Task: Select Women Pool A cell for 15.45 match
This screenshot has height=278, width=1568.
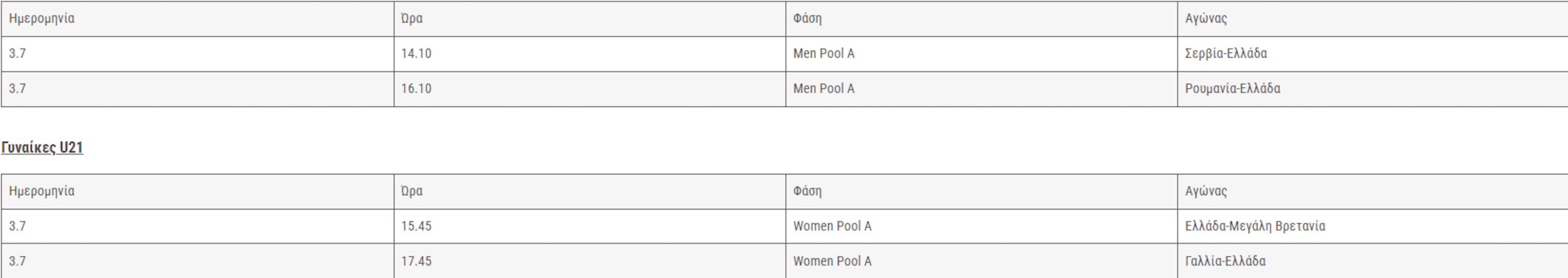Action: (982, 227)
